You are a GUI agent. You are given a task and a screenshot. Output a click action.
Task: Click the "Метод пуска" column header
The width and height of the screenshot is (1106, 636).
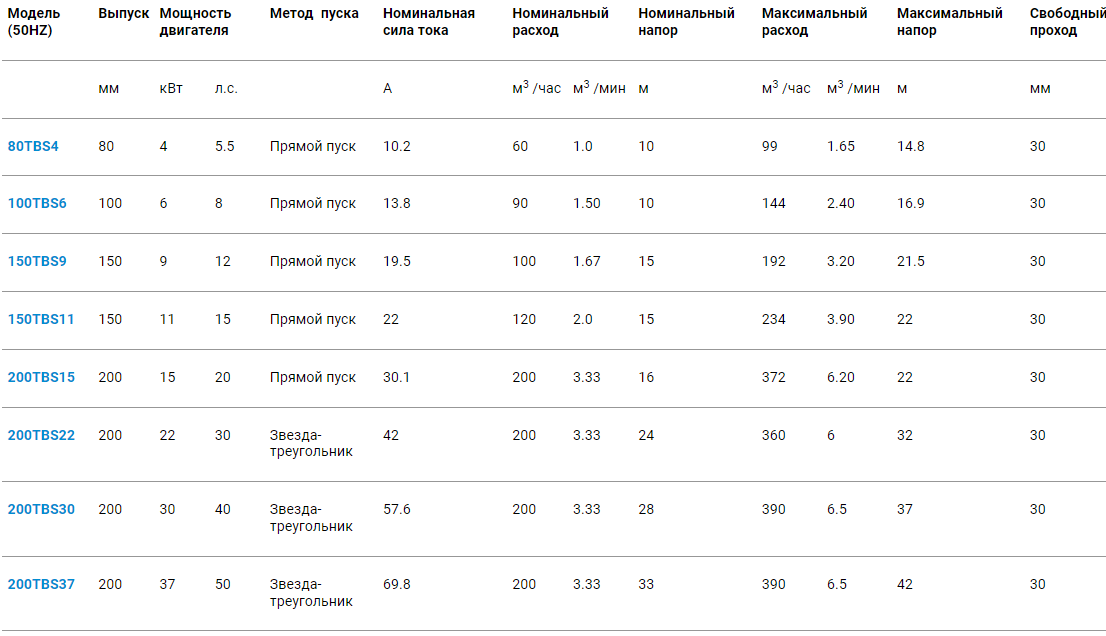[x=314, y=14]
